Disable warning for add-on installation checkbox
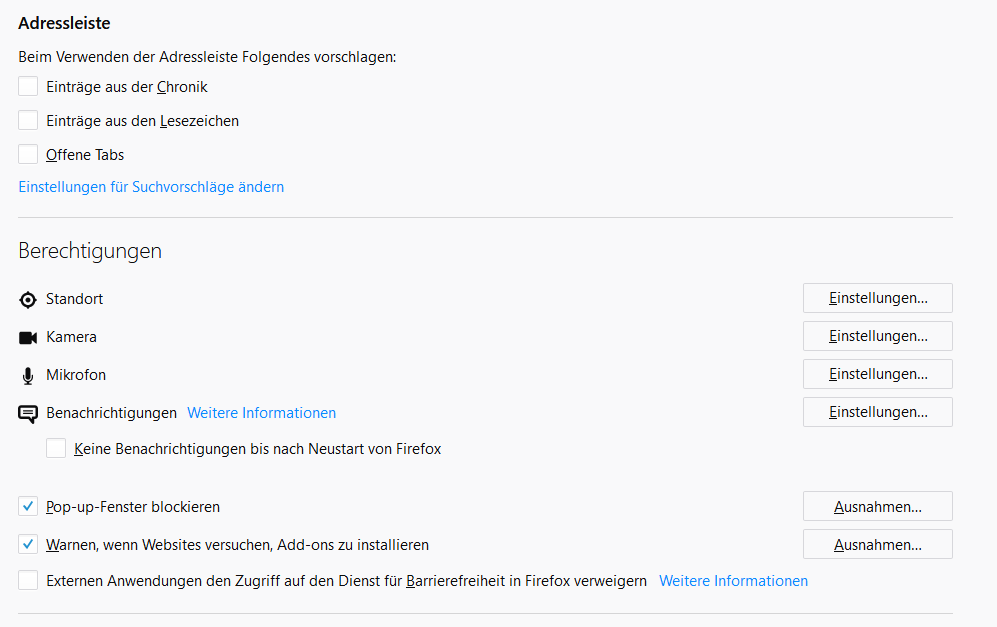Screen dimensions: 997x627 [28, 544]
